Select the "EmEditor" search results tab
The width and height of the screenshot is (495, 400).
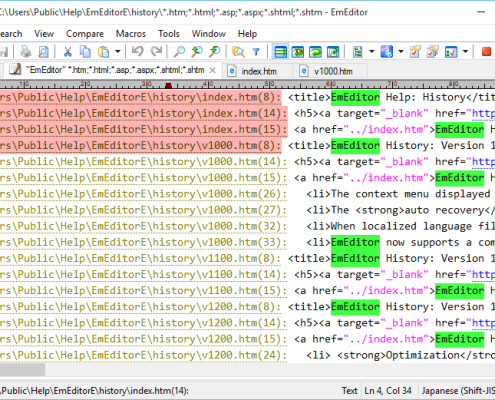[x=113, y=70]
